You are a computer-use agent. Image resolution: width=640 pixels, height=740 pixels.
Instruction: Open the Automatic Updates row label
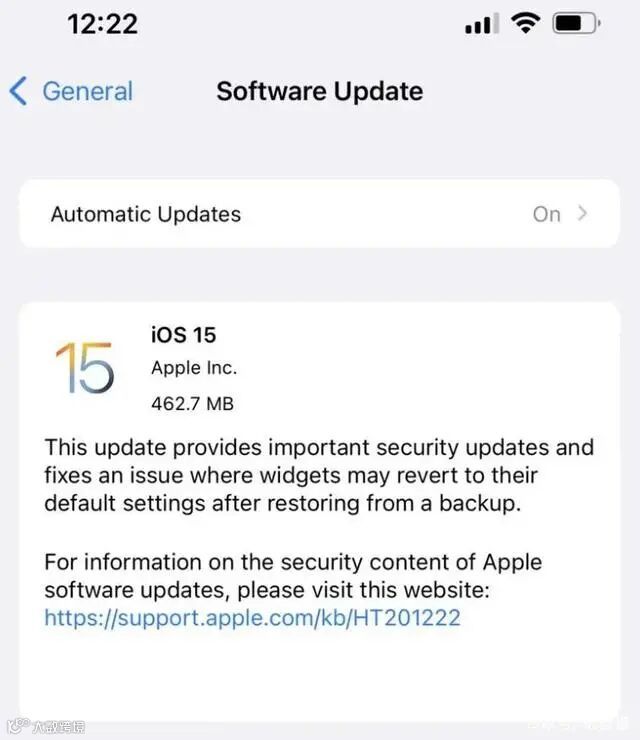[x=146, y=214]
